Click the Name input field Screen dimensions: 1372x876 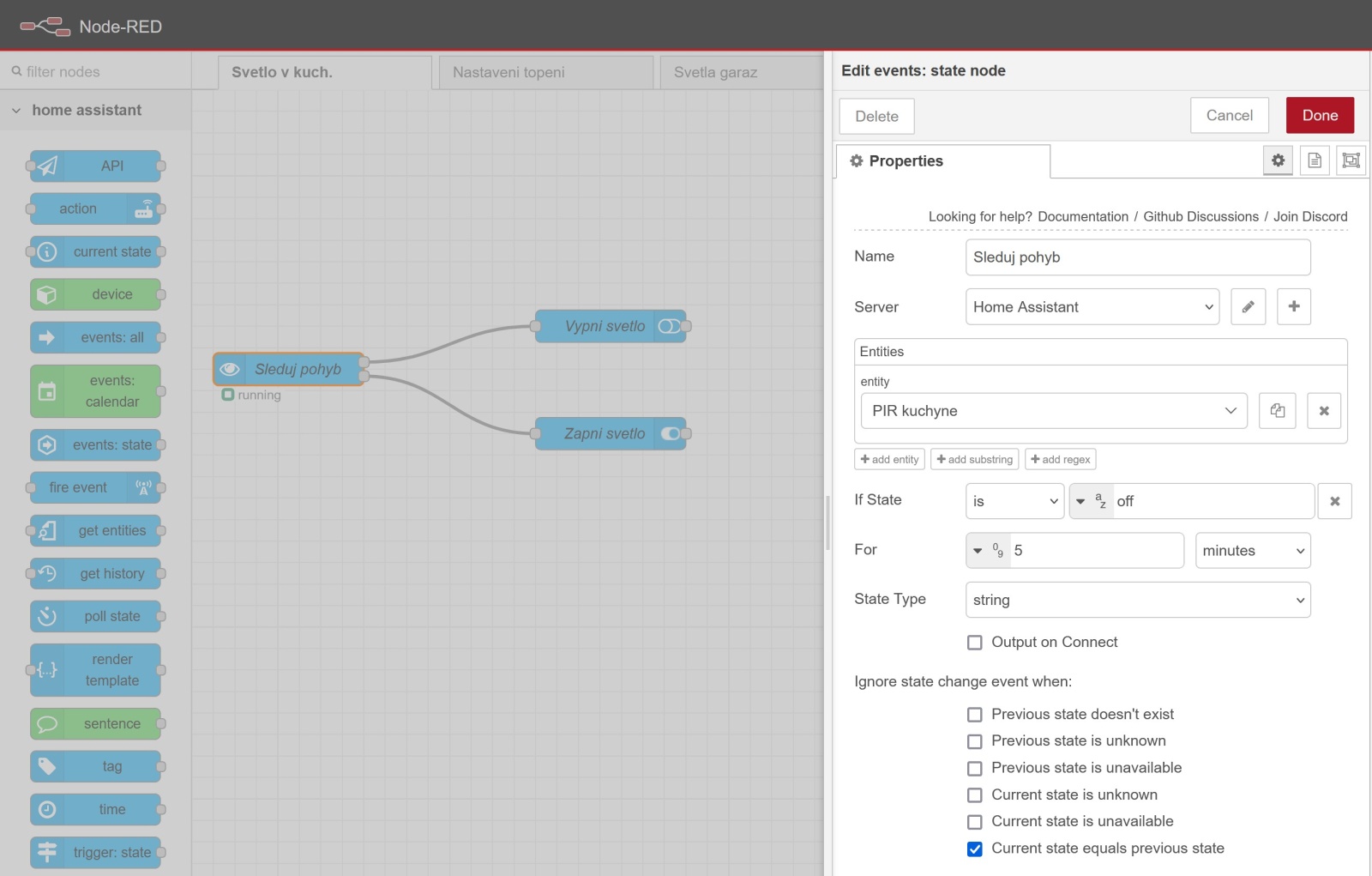(1137, 257)
